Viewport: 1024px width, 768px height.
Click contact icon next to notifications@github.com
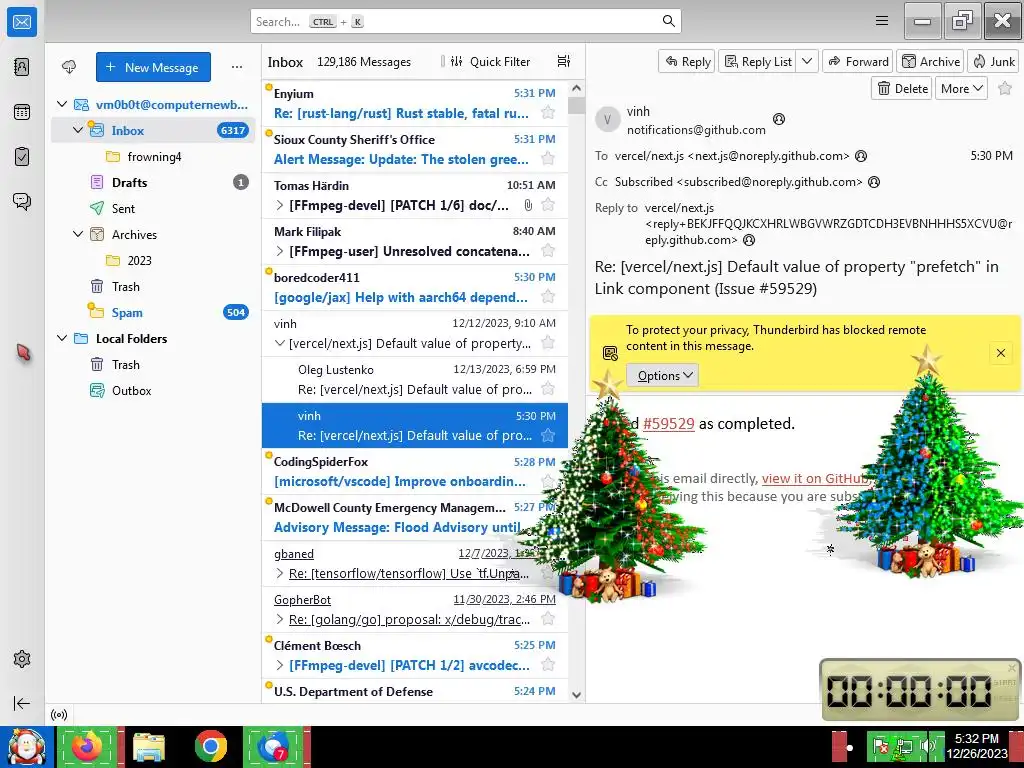pyautogui.click(x=778, y=119)
